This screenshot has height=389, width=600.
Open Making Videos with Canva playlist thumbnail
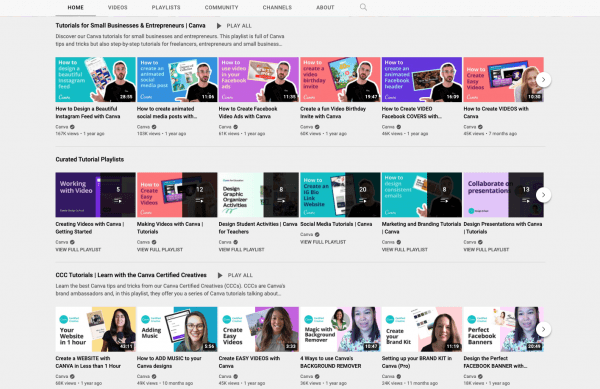click(x=177, y=195)
